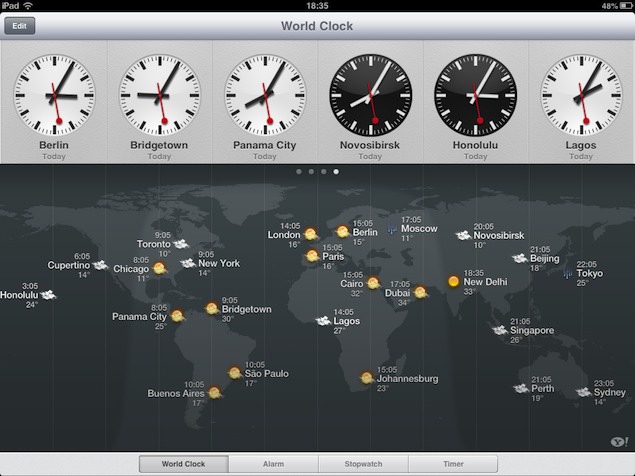
Task: Tap the Moscow label on the map
Action: coord(419,228)
